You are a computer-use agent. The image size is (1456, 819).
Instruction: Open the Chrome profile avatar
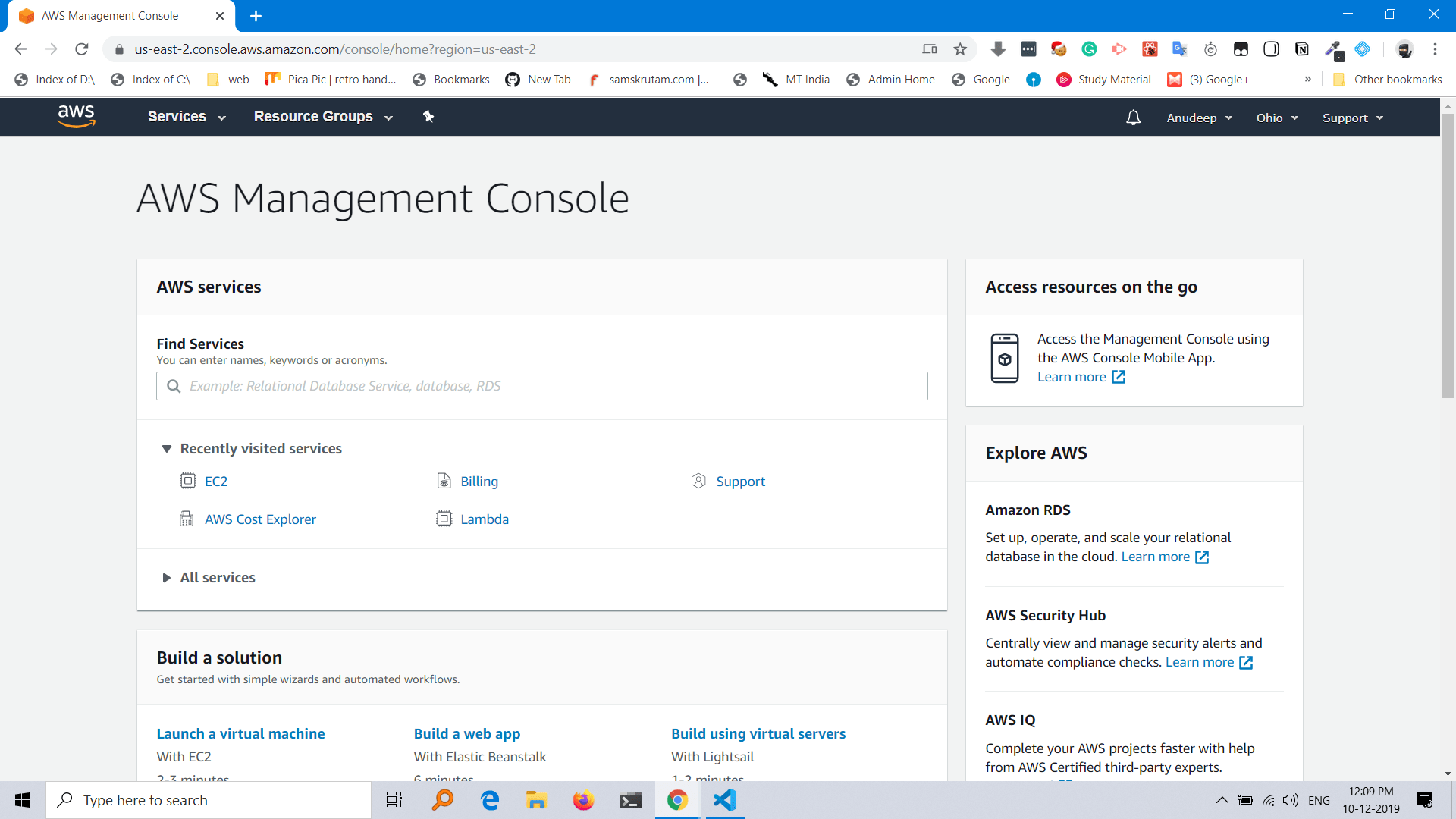click(x=1404, y=49)
